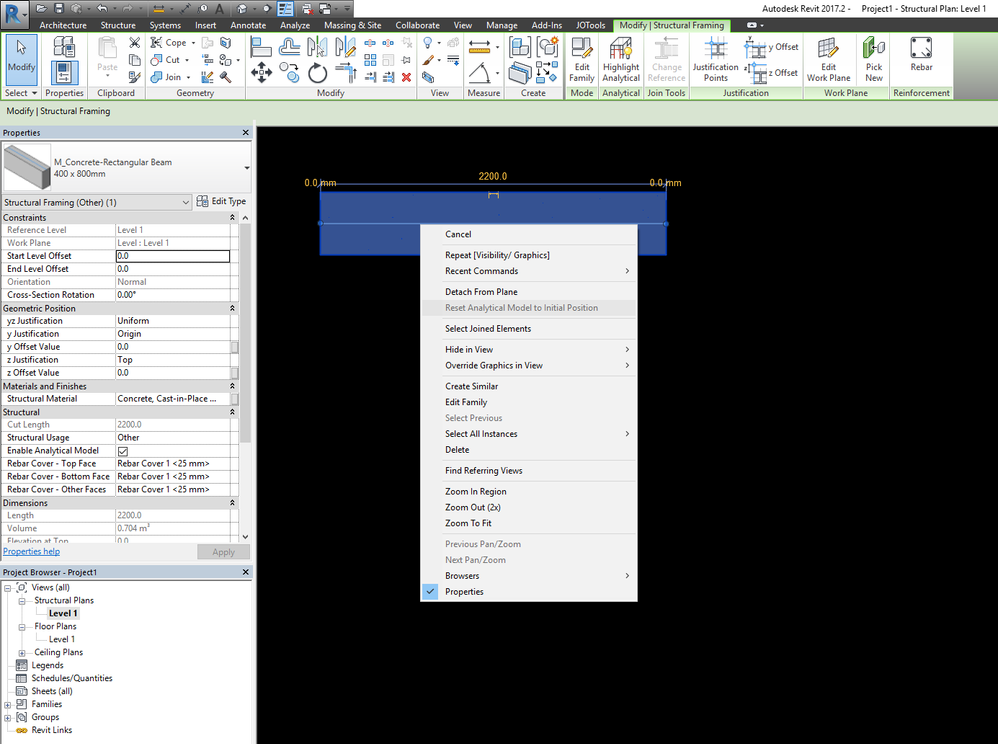Click Pick New work plane tool

pos(874,60)
